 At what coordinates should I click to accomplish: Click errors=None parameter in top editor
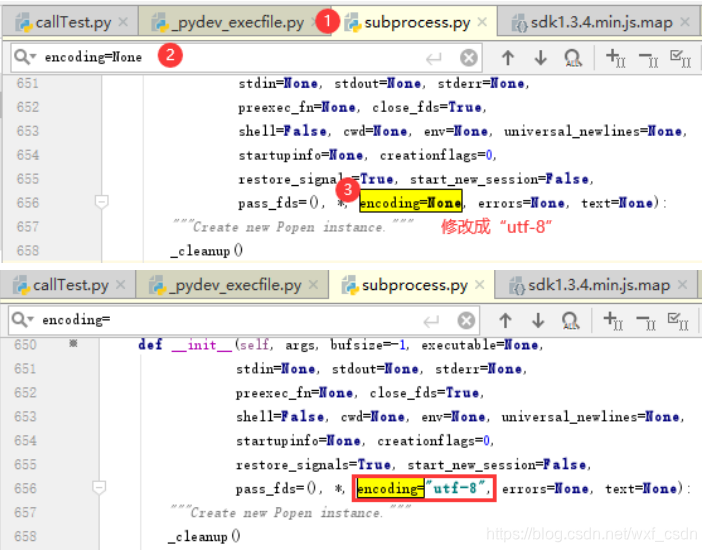pyautogui.click(x=521, y=203)
